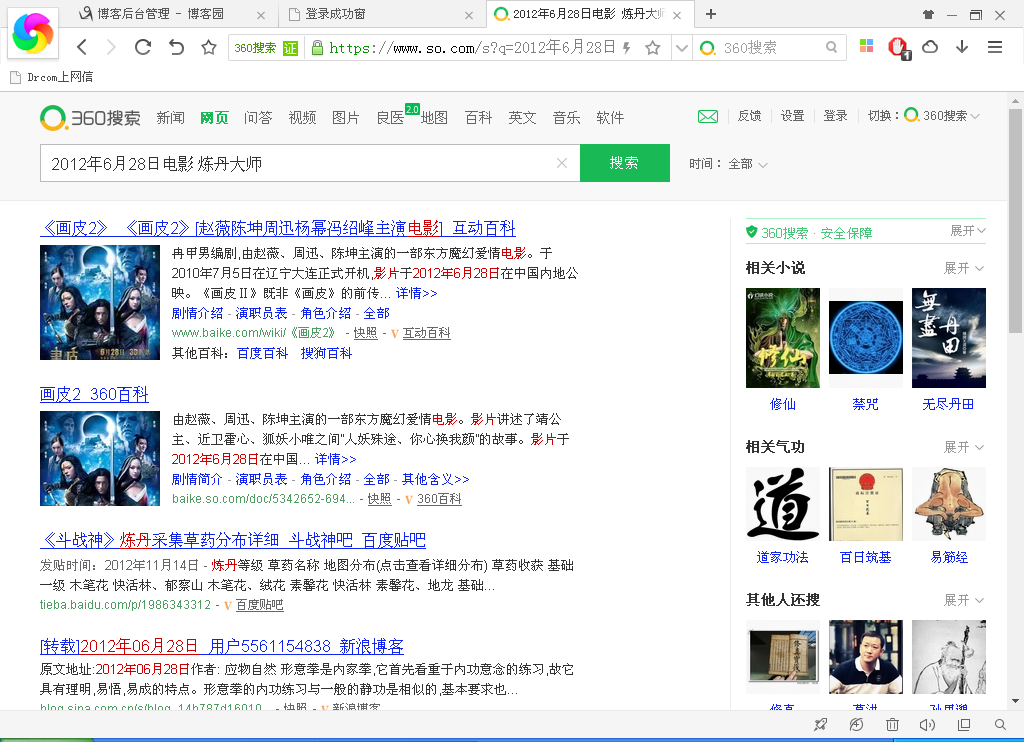The height and width of the screenshot is (742, 1024).
Task: Select the 音乐 search category
Action: (566, 118)
